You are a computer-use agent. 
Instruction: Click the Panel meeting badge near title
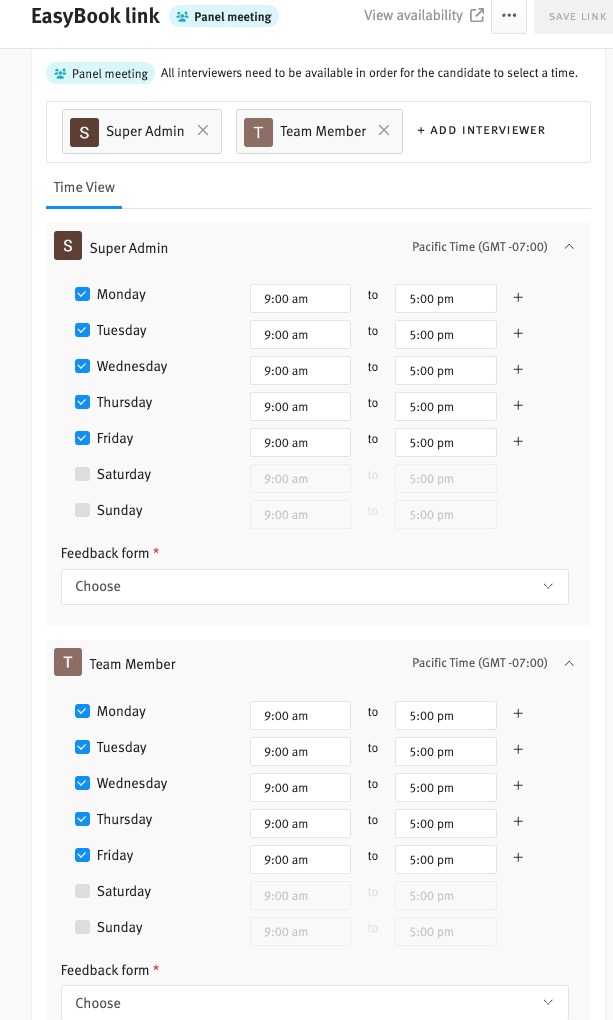224,16
